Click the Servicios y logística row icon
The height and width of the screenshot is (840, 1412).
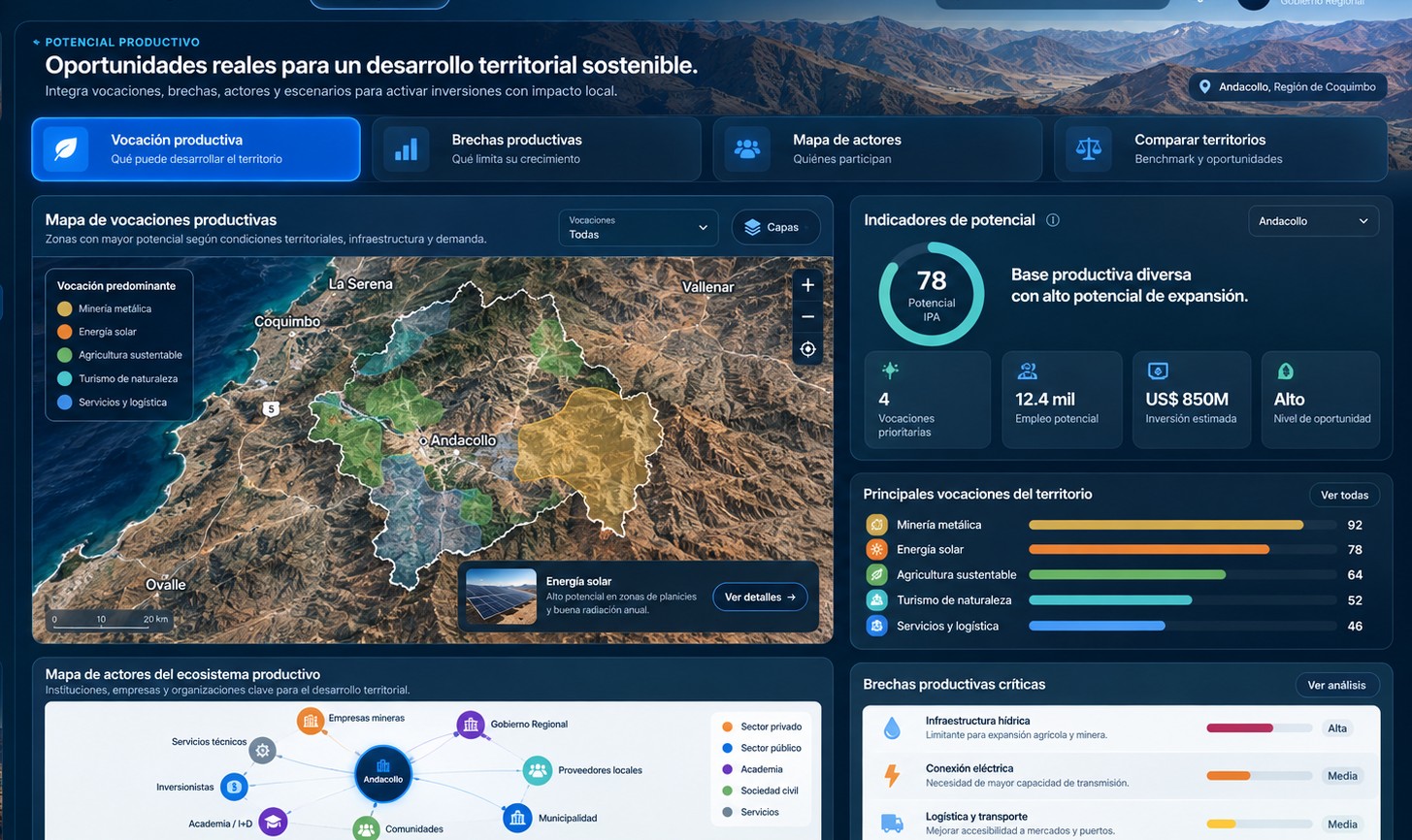pos(877,626)
